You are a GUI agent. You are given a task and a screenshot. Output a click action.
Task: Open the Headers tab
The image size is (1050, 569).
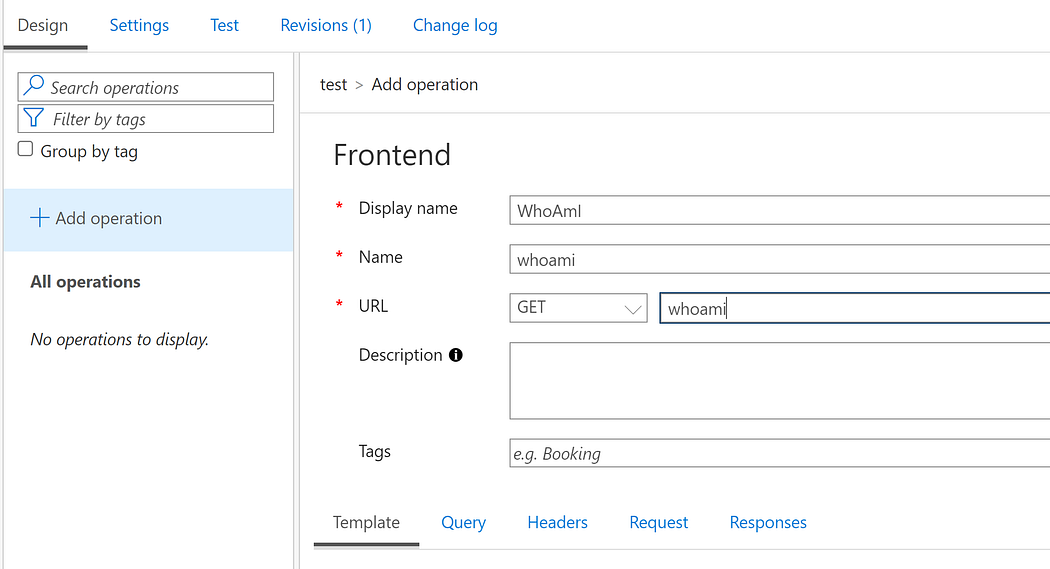pos(557,522)
